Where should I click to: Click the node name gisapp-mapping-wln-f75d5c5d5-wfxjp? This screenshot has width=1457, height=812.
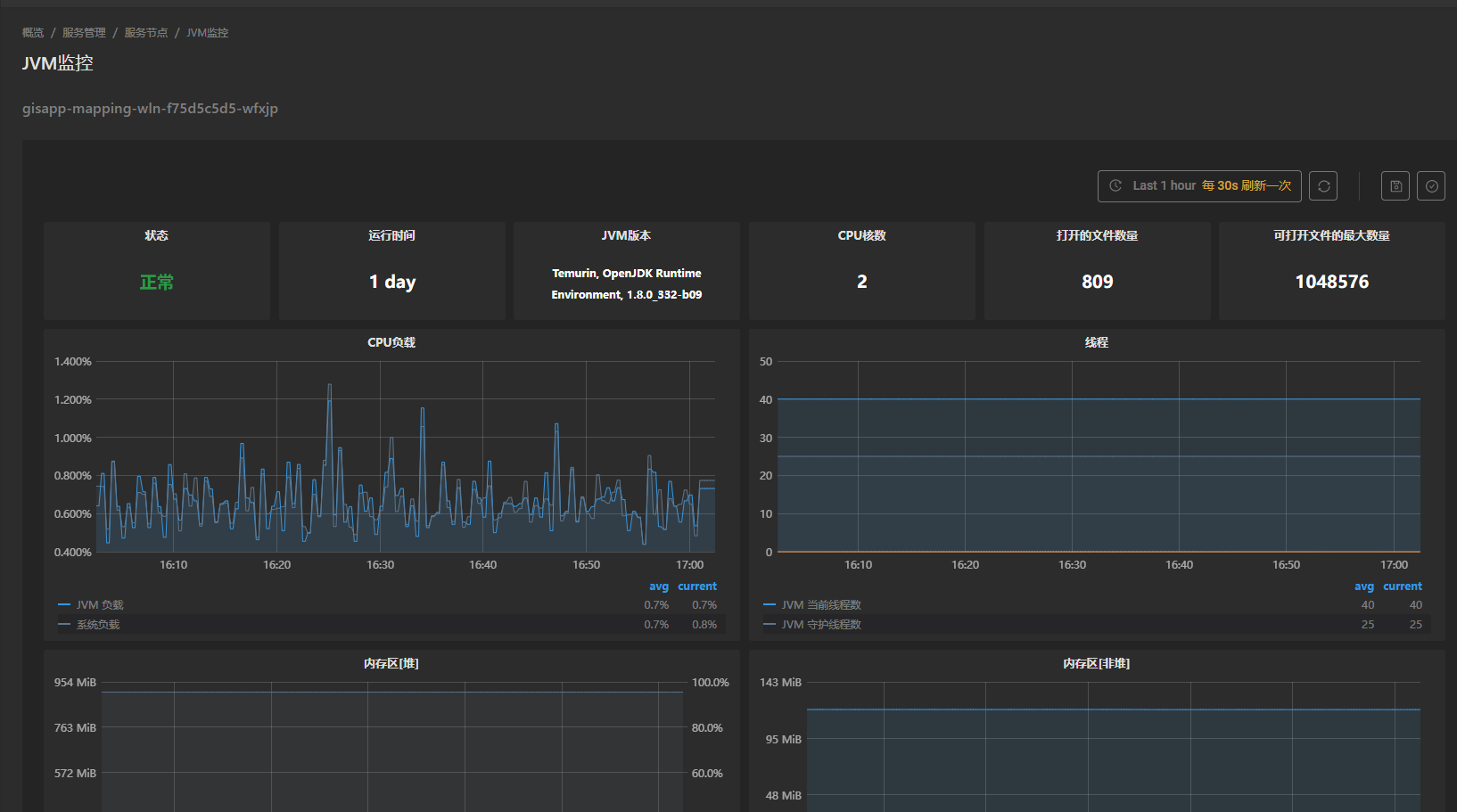point(150,108)
